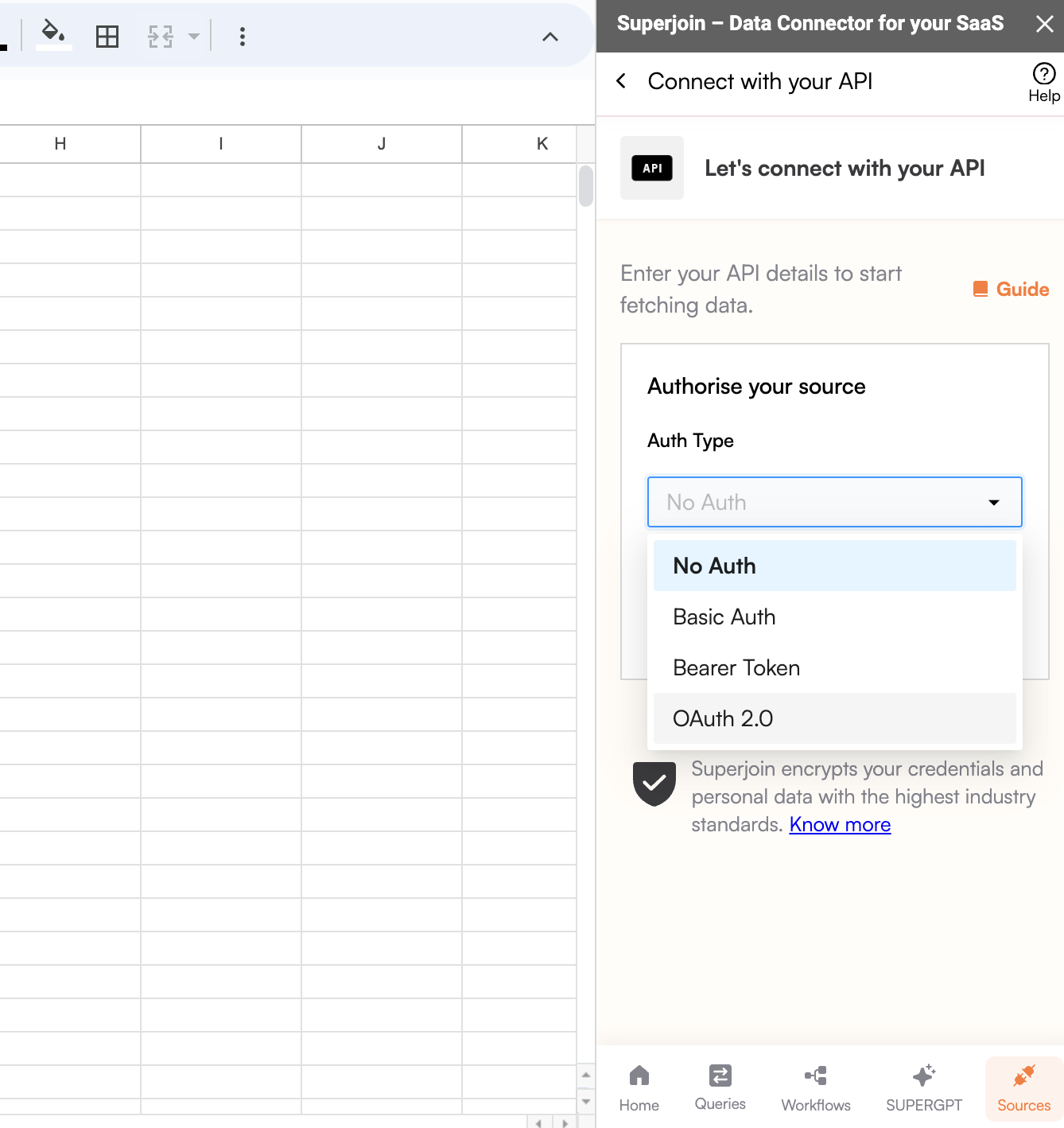Choose Basic Auth option
This screenshot has height=1128, width=1064.
tap(835, 617)
